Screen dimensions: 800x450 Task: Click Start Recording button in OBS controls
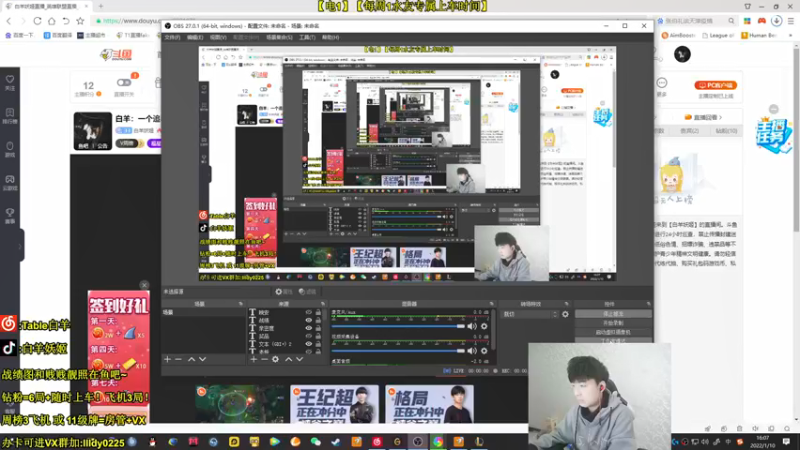tap(613, 323)
